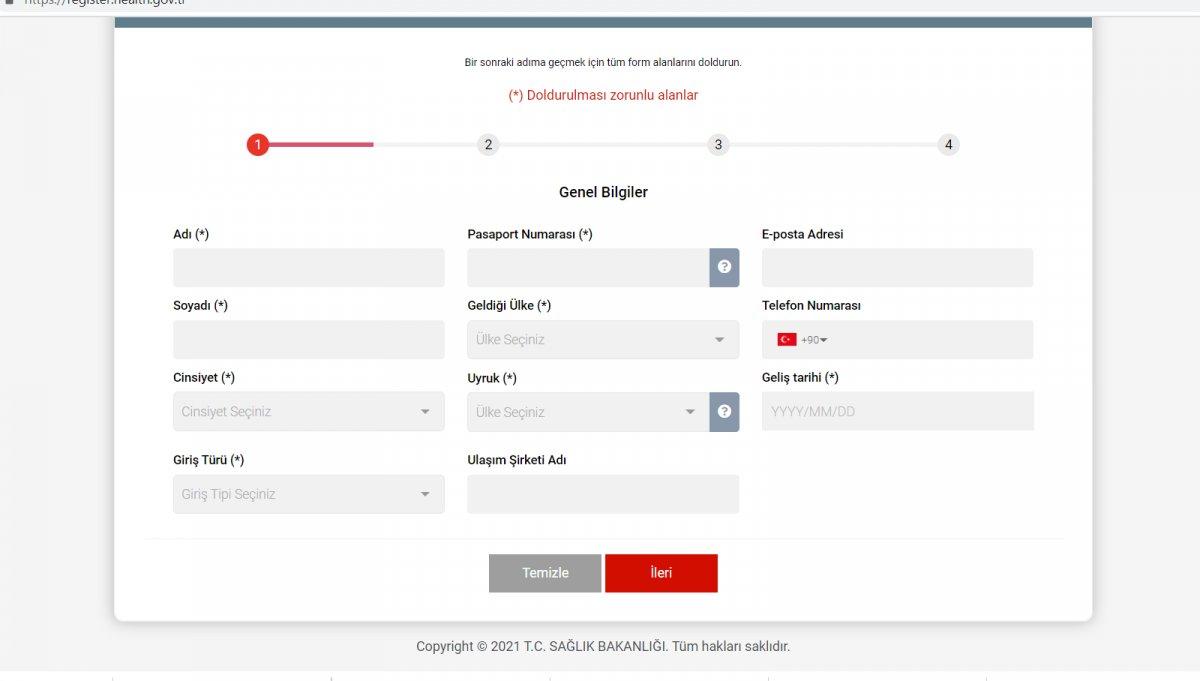1200x681 pixels.
Task: Click the padlock icon in address bar
Action: (10, 3)
